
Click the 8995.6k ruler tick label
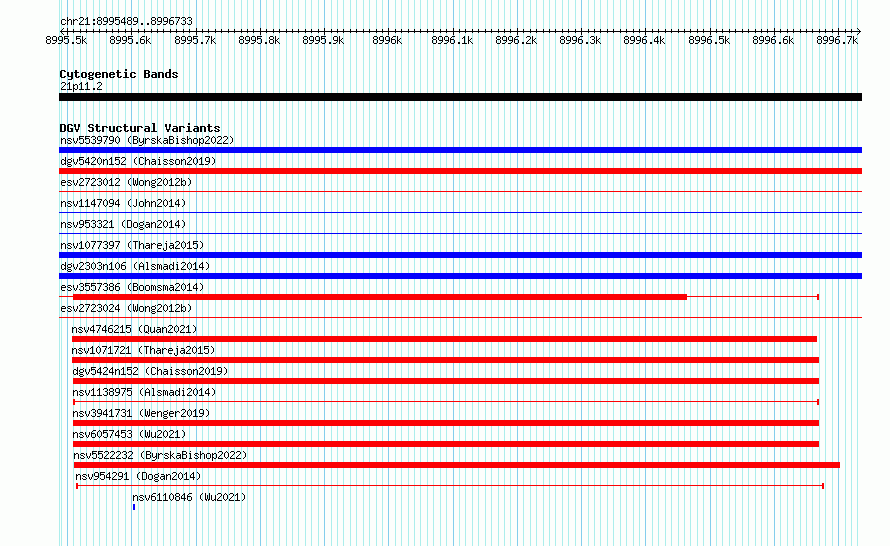[x=131, y=41]
